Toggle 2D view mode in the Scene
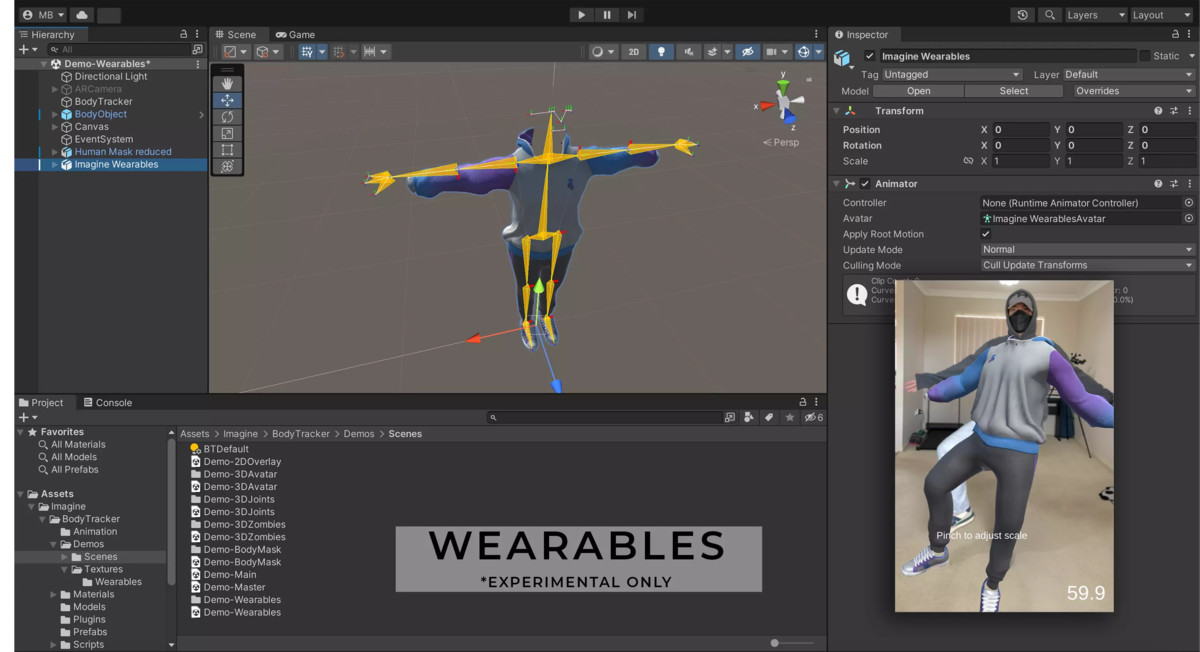 point(634,51)
